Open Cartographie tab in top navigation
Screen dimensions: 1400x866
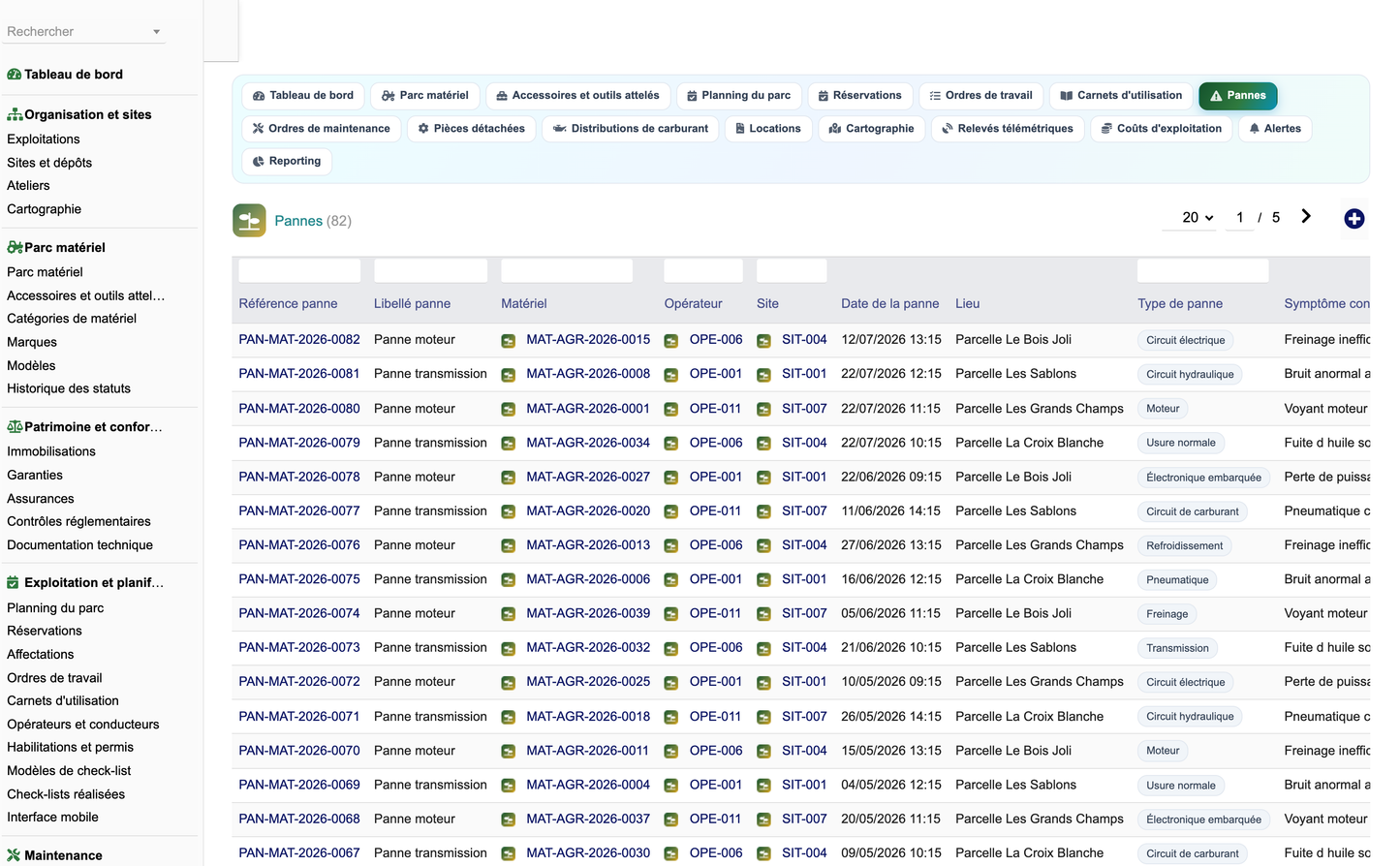871,129
